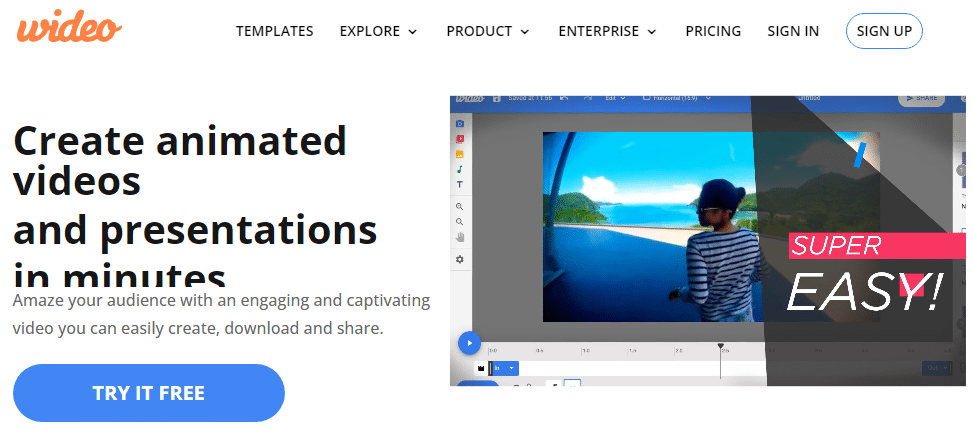Go to the Pricing page

pos(713,31)
